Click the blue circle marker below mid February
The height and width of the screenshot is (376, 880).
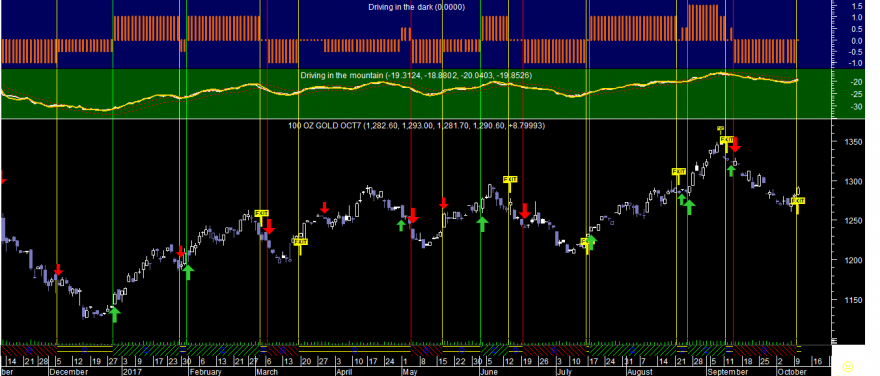[x=224, y=349]
